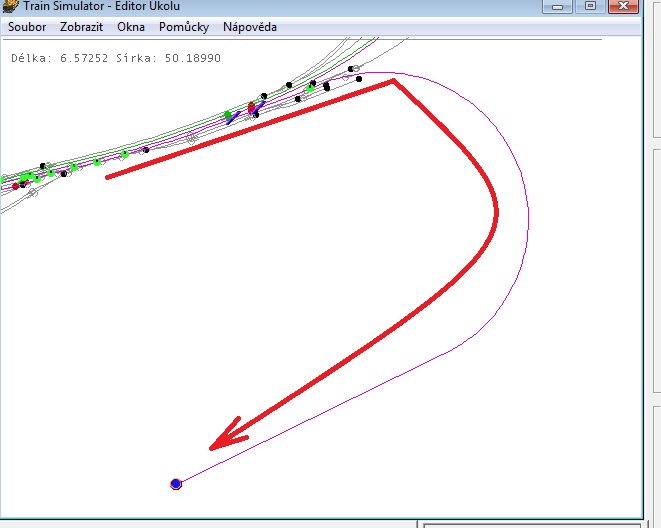The width and height of the screenshot is (661, 528).
Task: Open the Soubor menu
Action: point(27,27)
